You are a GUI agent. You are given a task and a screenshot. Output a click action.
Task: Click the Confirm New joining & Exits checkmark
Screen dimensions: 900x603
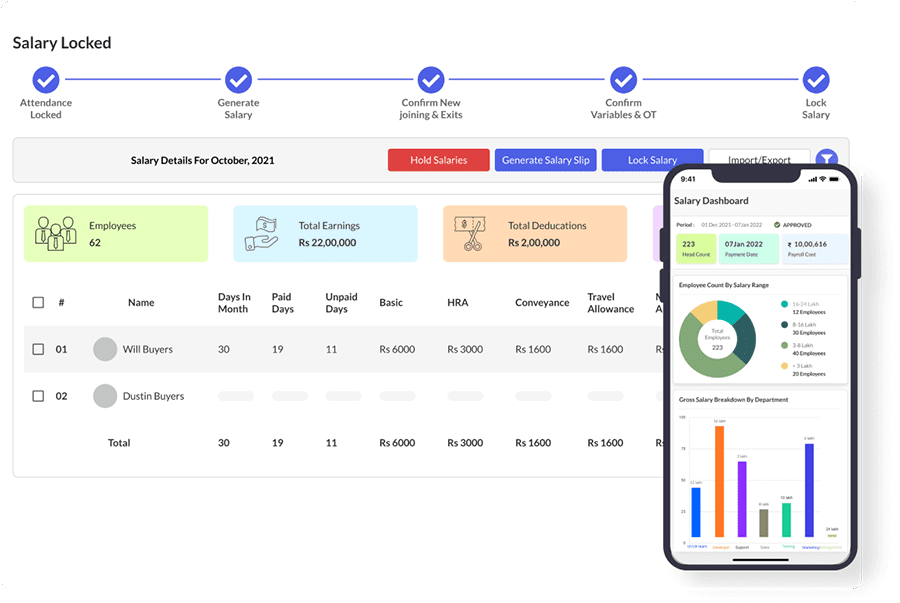pyautogui.click(x=431, y=80)
